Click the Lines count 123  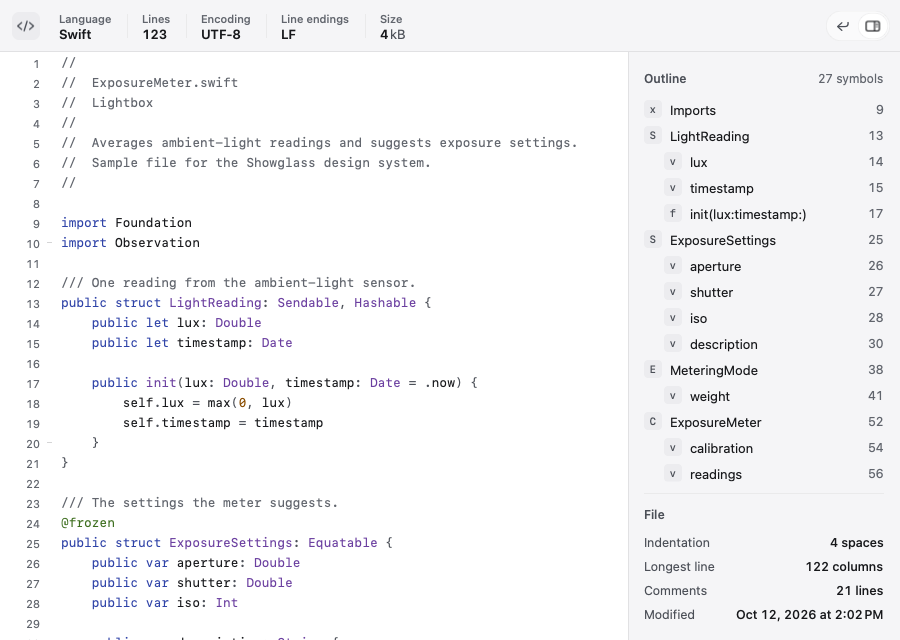pos(154,34)
